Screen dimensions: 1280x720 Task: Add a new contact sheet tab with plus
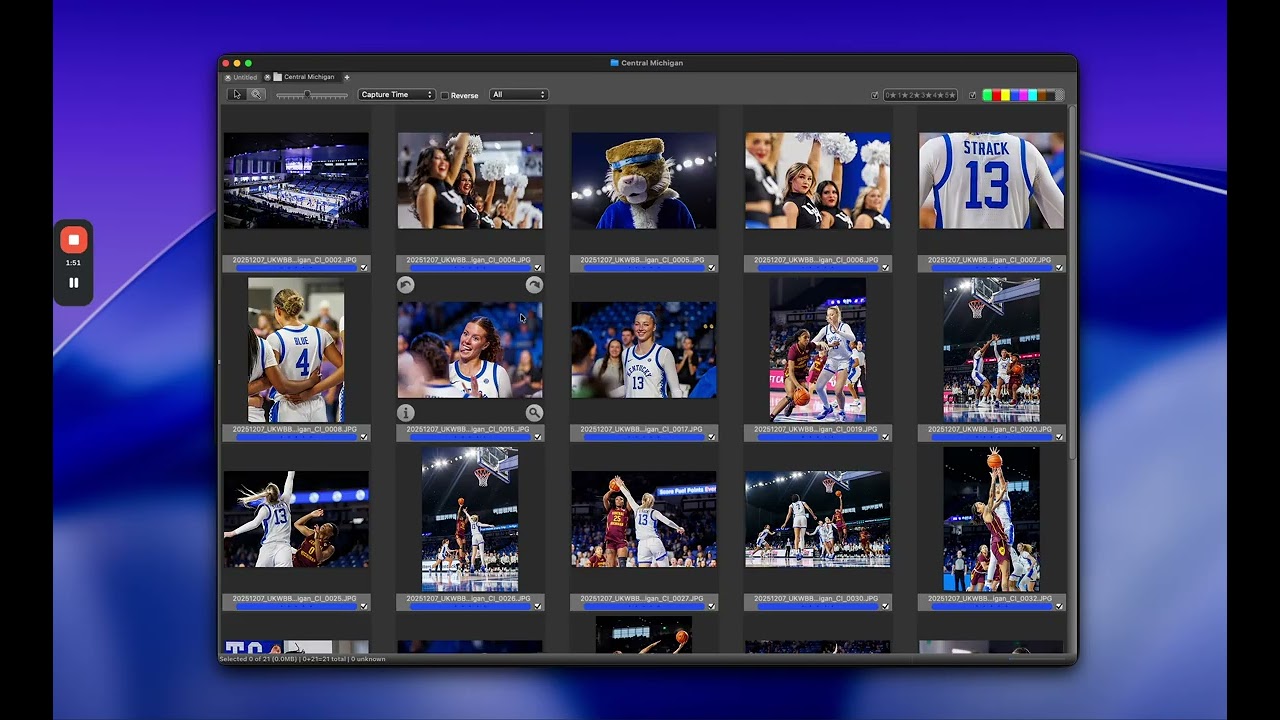click(347, 77)
